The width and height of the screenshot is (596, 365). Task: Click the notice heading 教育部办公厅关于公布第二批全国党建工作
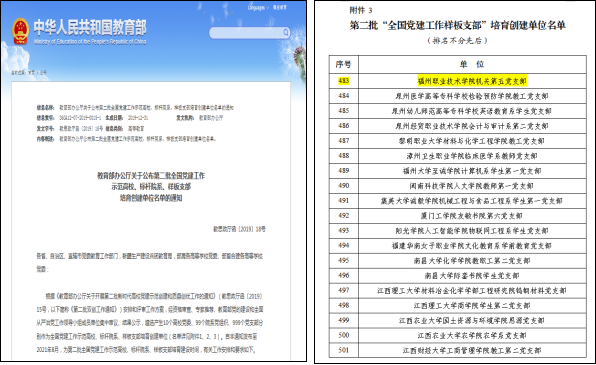[x=151, y=176]
